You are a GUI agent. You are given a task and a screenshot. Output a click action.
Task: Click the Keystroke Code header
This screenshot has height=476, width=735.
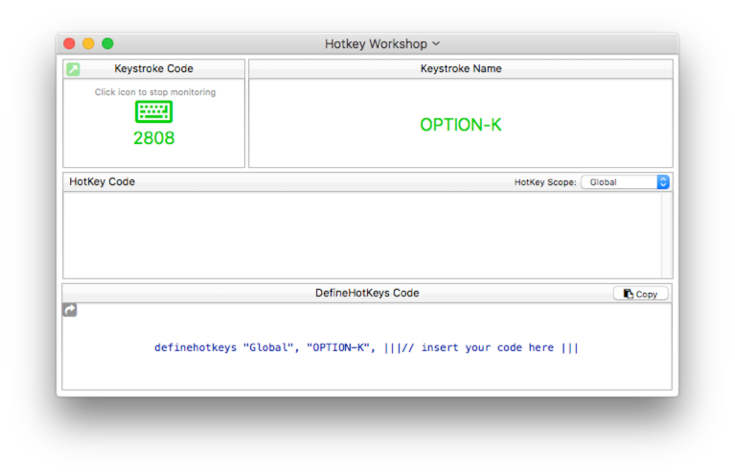pos(154,68)
